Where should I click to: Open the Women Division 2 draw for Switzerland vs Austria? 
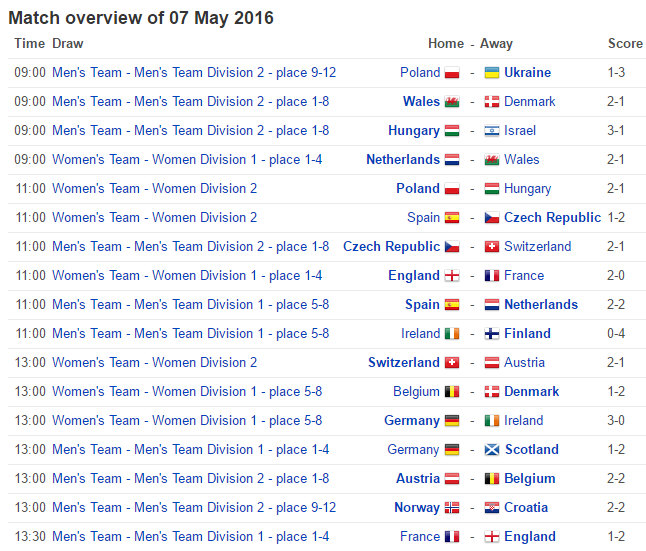154,363
